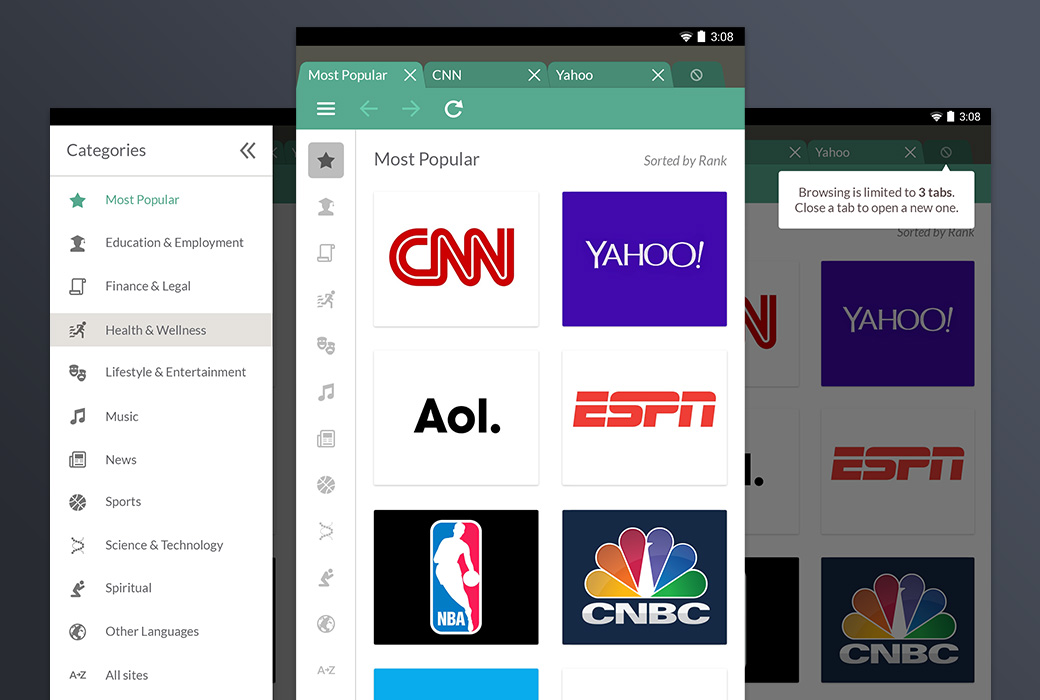The height and width of the screenshot is (700, 1040).
Task: Close the Yahoo tab in center window
Action: (658, 75)
